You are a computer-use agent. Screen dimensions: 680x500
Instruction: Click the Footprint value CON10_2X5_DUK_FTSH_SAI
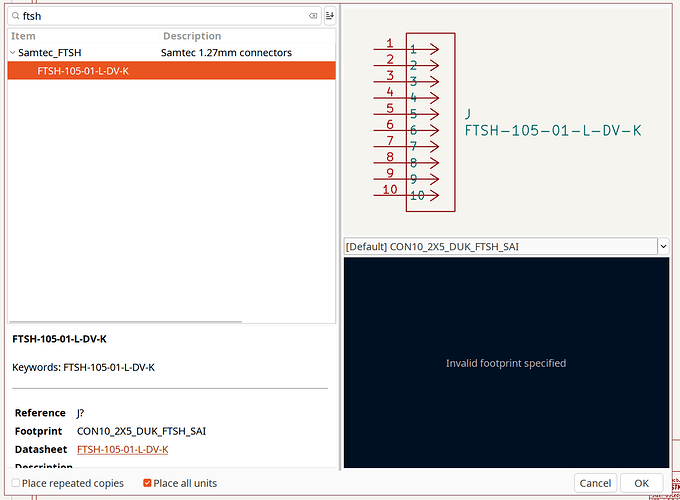141,431
